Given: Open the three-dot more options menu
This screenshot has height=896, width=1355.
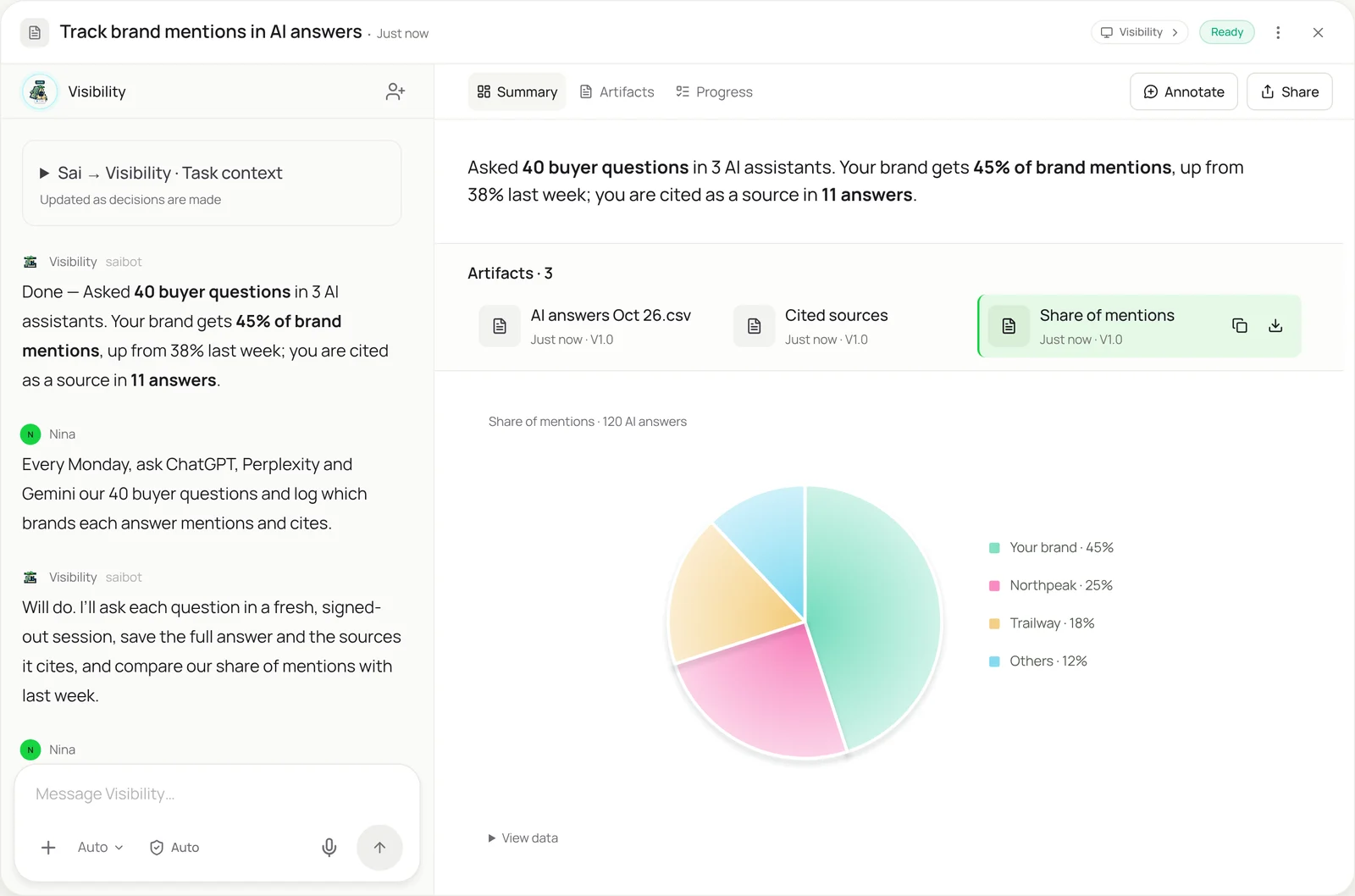Looking at the screenshot, I should (1278, 33).
